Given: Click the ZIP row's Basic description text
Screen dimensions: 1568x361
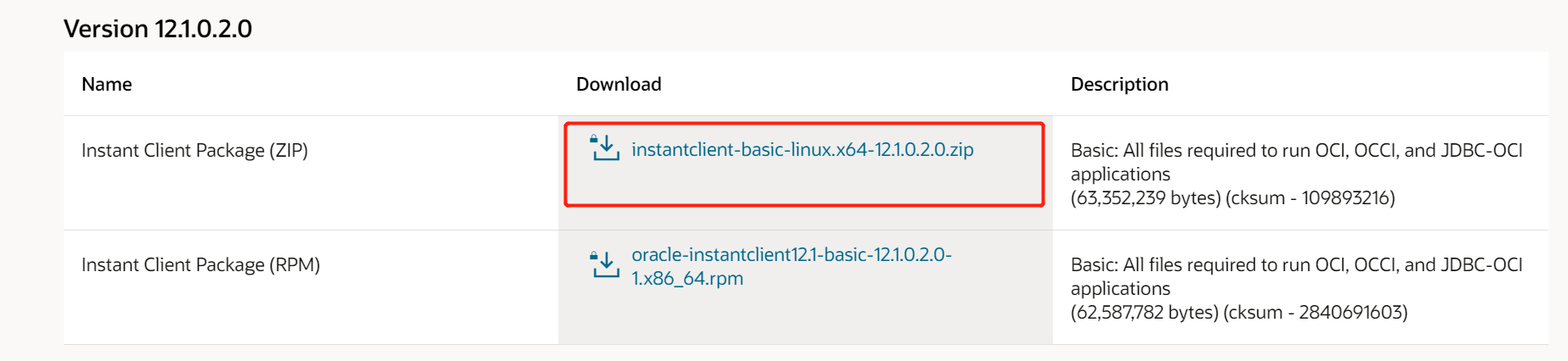Looking at the screenshot, I should [1296, 162].
